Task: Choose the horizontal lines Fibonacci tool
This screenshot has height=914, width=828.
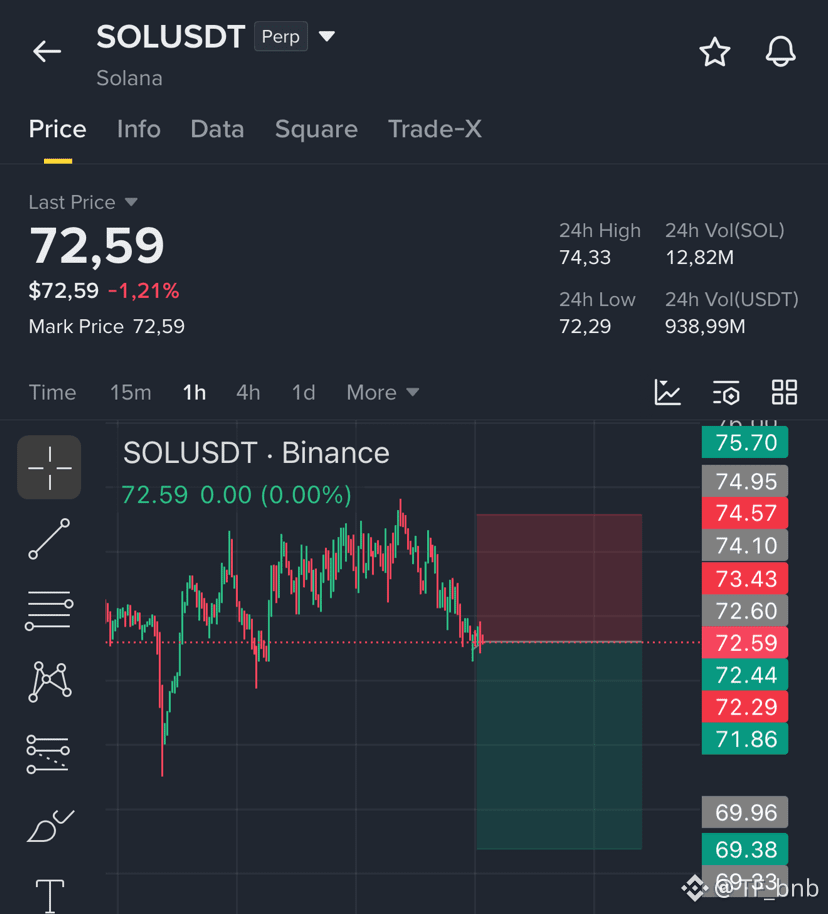Action: coord(50,610)
